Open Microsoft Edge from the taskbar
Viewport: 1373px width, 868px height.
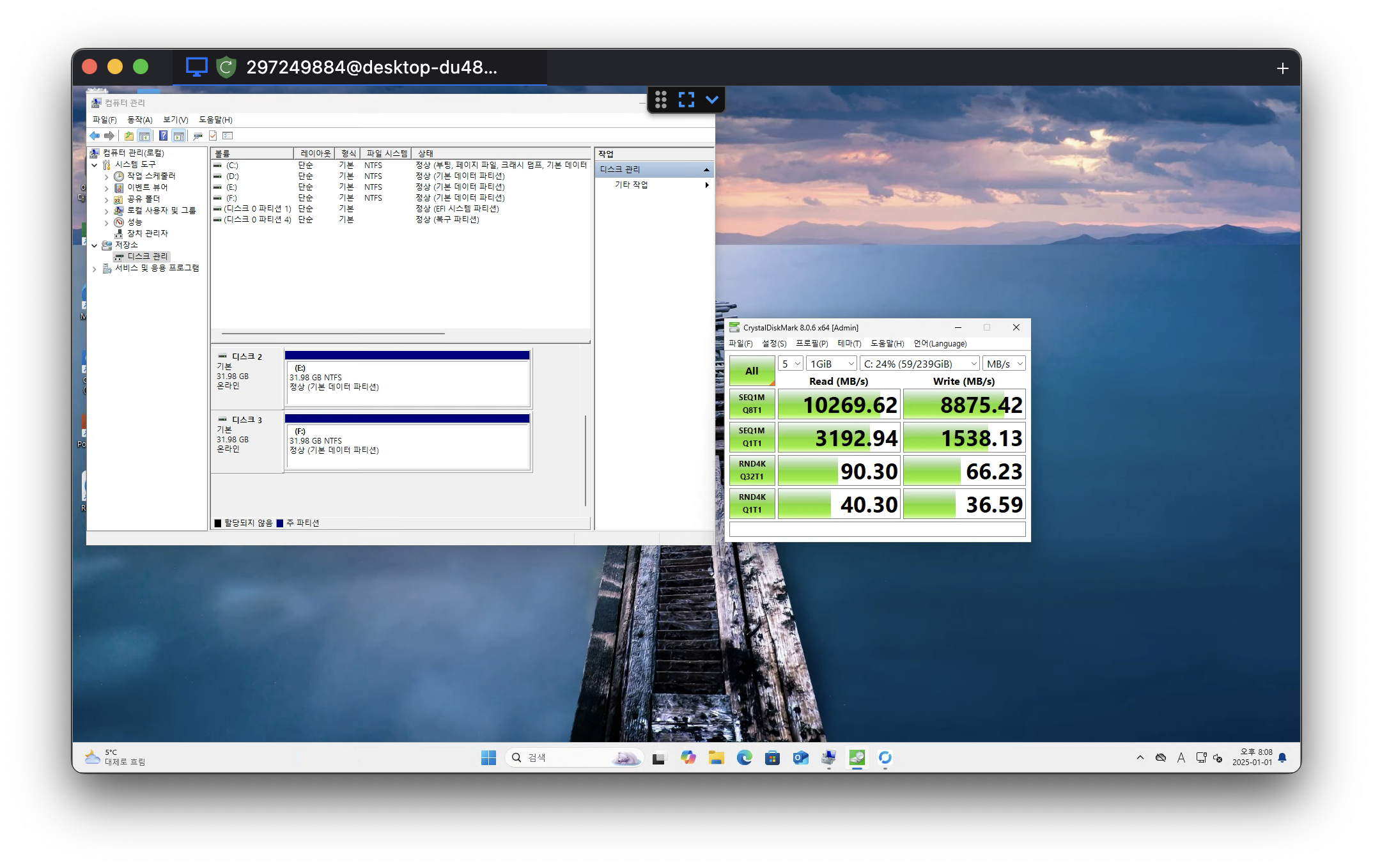point(744,757)
